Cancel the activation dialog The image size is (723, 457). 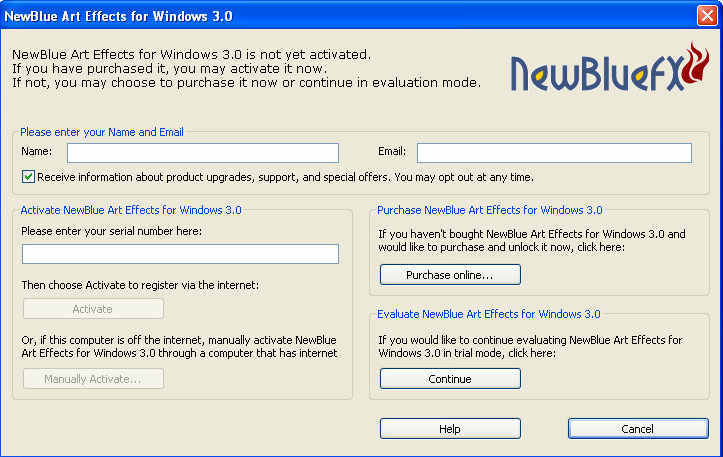click(x=637, y=428)
